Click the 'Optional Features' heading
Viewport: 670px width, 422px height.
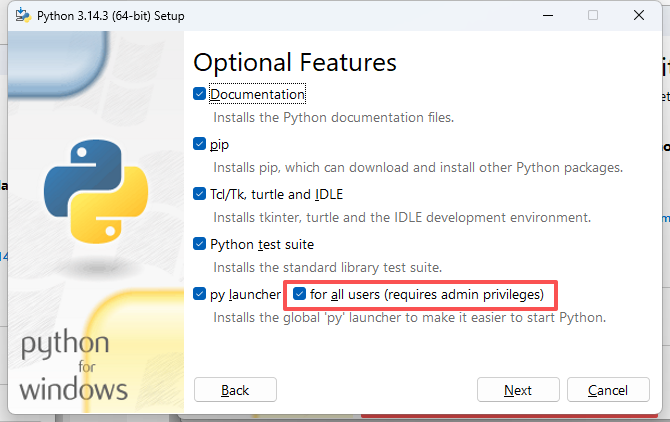295,62
